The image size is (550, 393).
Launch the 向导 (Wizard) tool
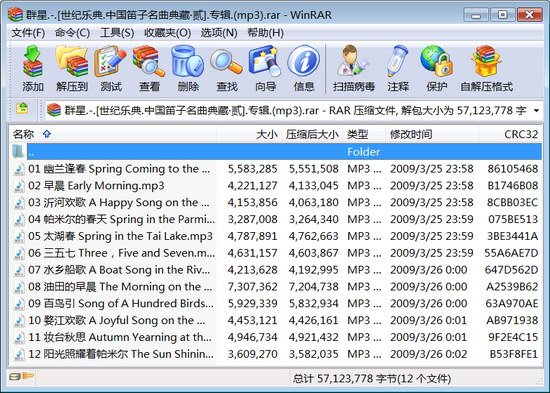(x=265, y=68)
